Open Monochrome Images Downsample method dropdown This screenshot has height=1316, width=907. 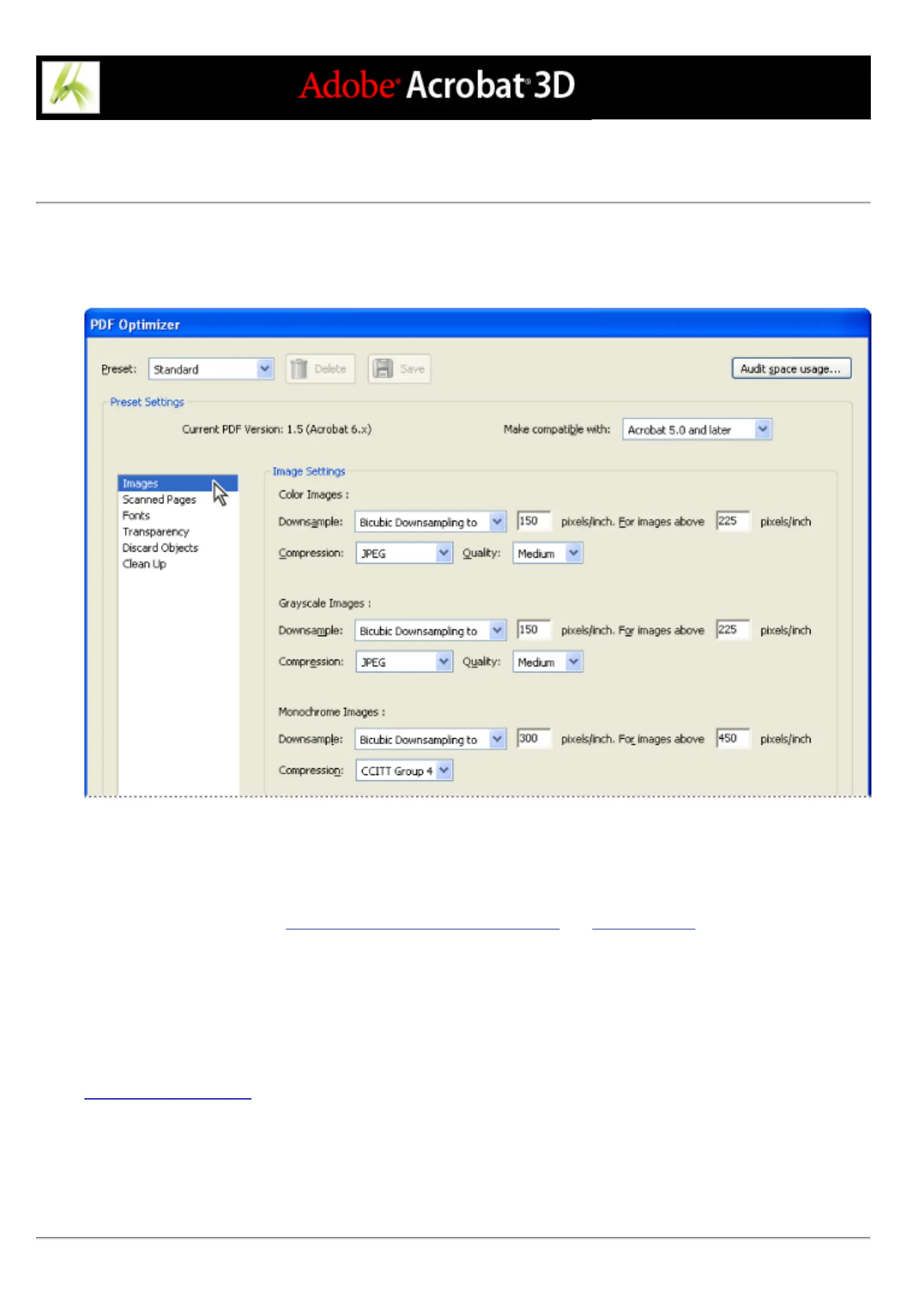(430, 739)
